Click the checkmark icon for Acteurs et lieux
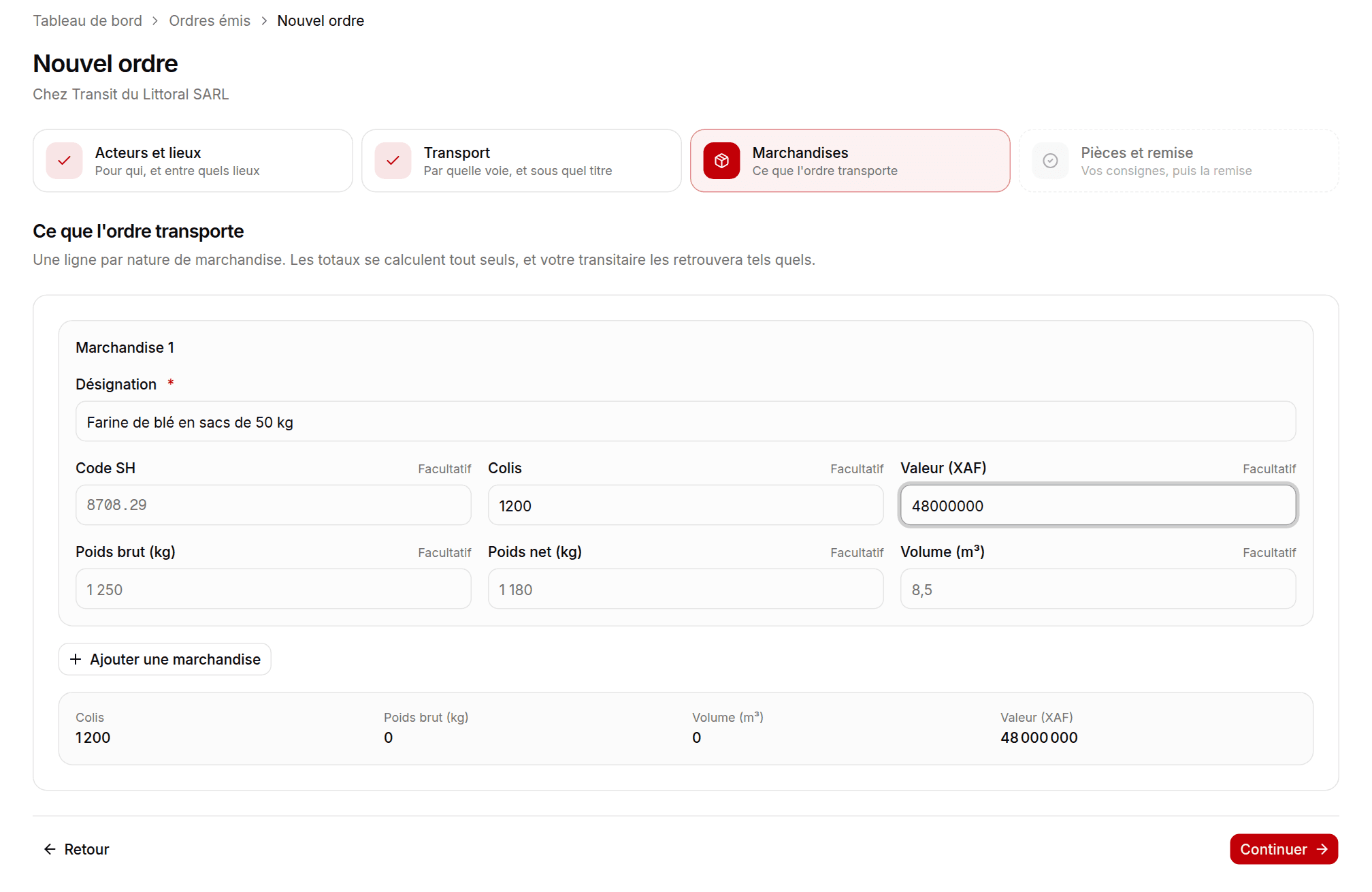 coord(64,161)
